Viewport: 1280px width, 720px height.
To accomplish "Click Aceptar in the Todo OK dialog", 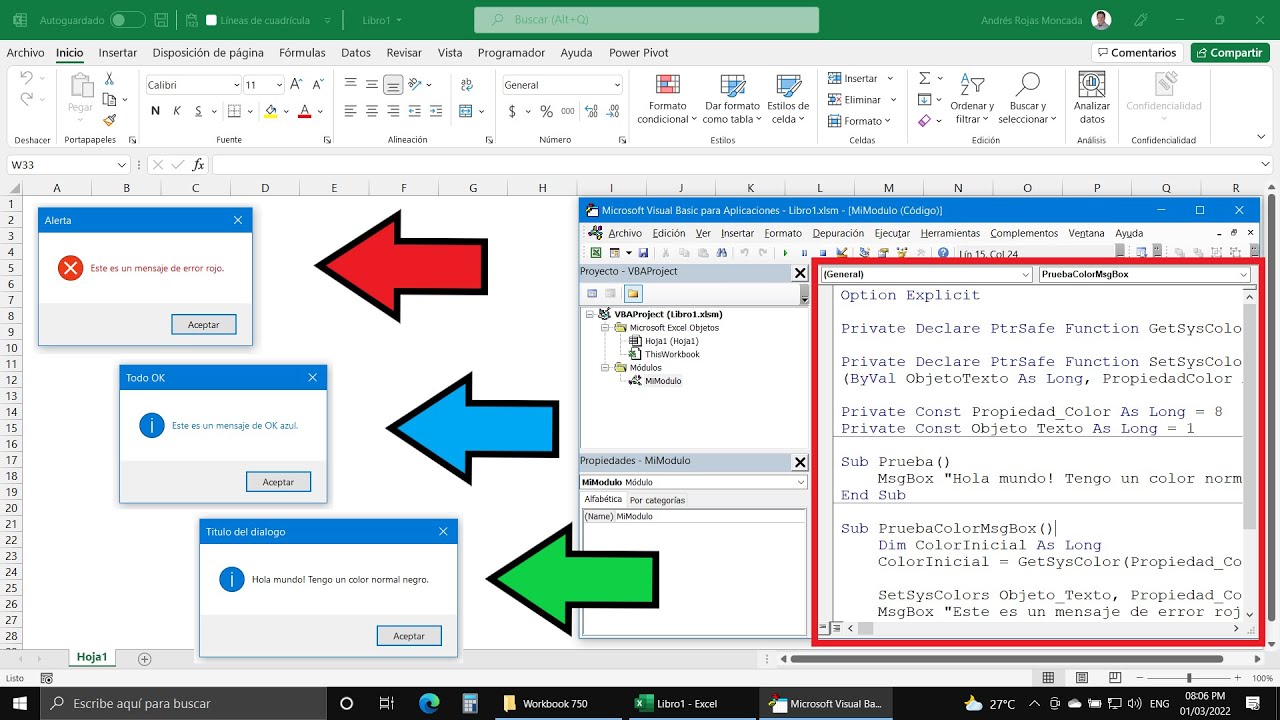I will pyautogui.click(x=278, y=482).
